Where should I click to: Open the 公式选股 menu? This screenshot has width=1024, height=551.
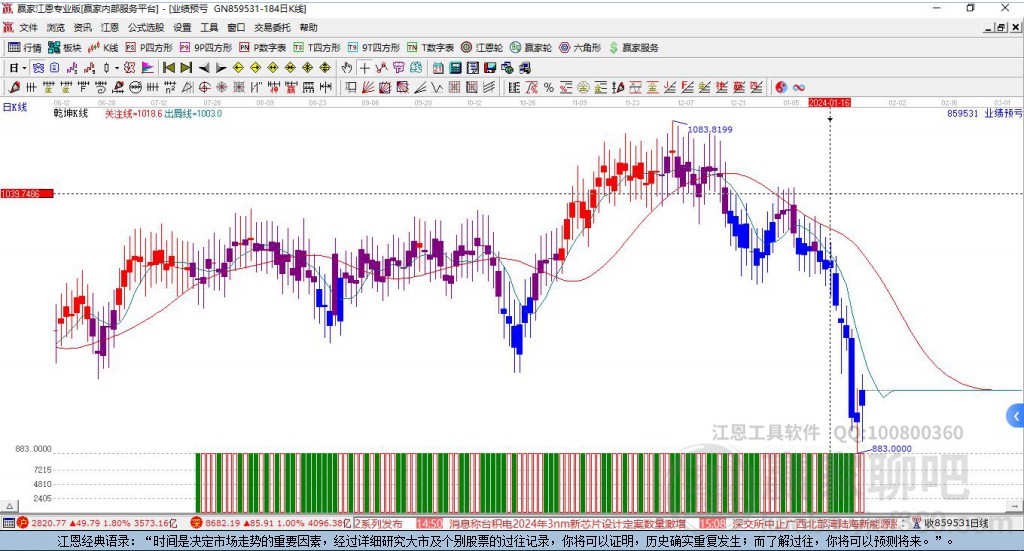coord(145,28)
